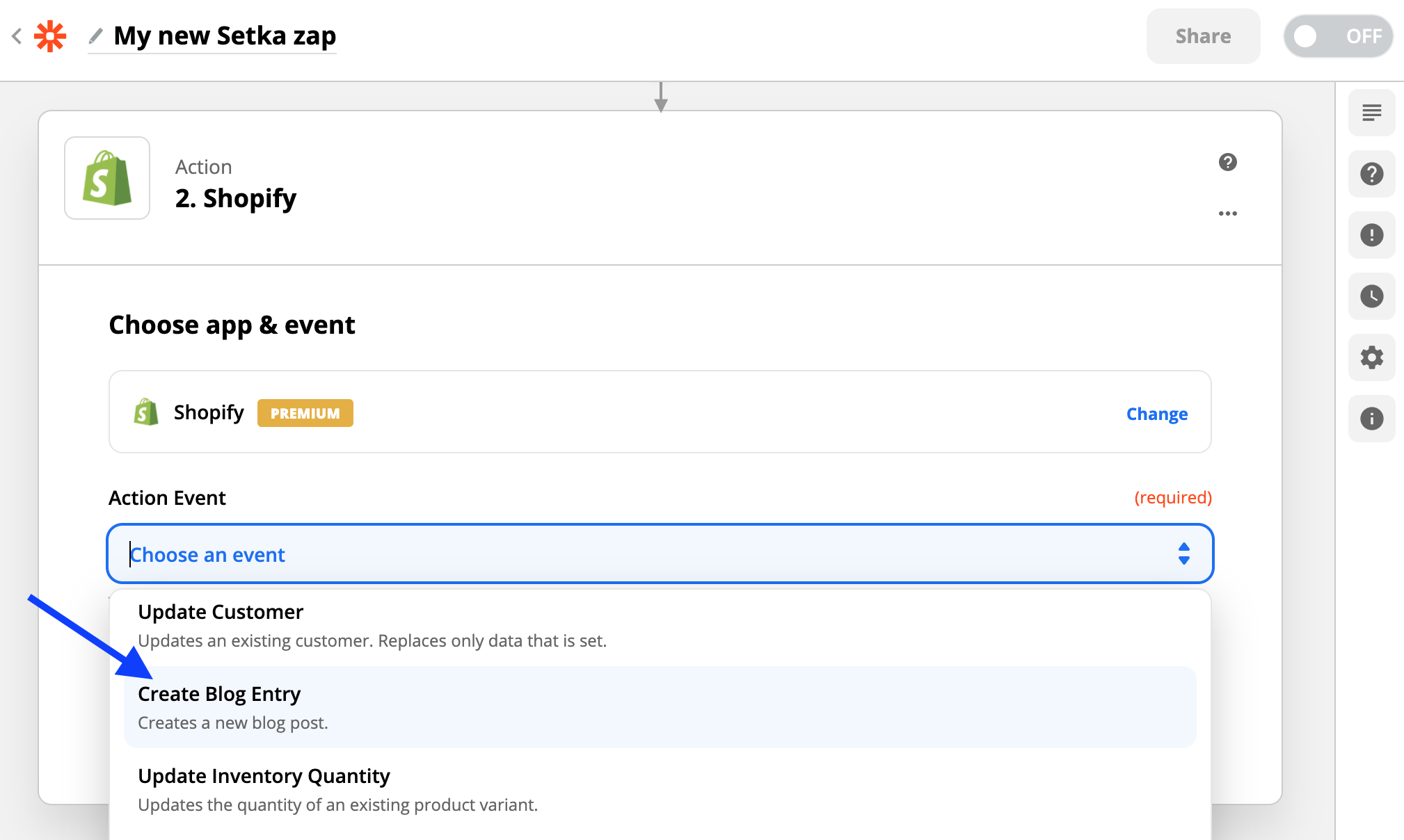Open the zap settings gear icon
Screen dimensions: 1404x840
1371,357
